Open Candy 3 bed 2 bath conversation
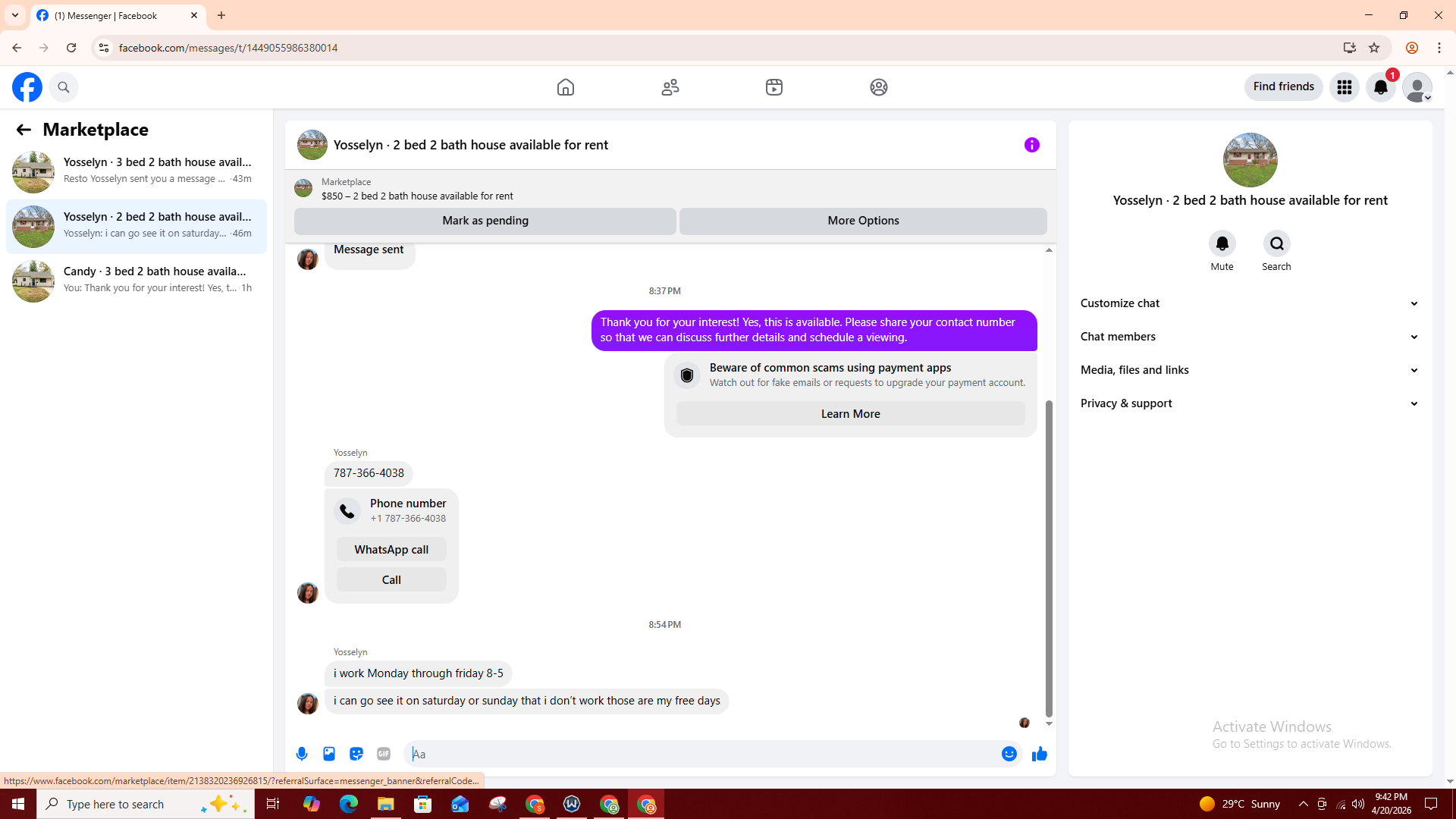Screen dimensions: 1456x819 click(136, 281)
